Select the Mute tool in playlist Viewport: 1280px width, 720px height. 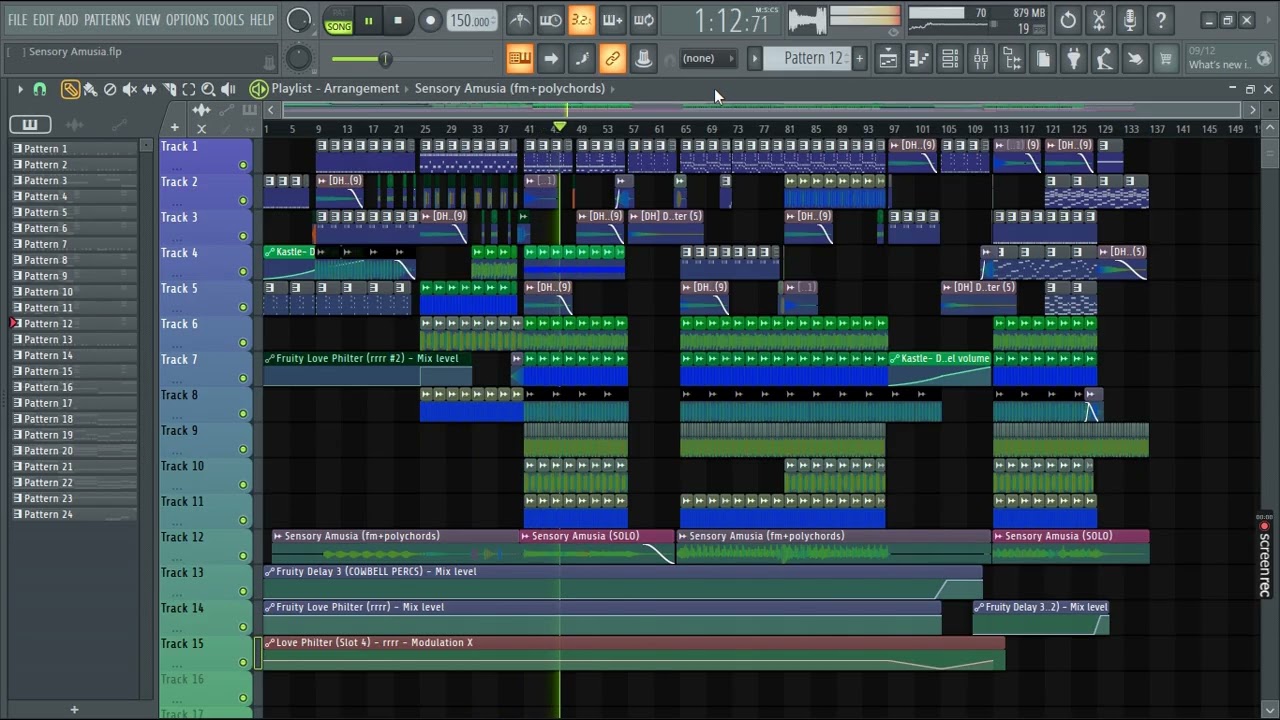coord(130,89)
